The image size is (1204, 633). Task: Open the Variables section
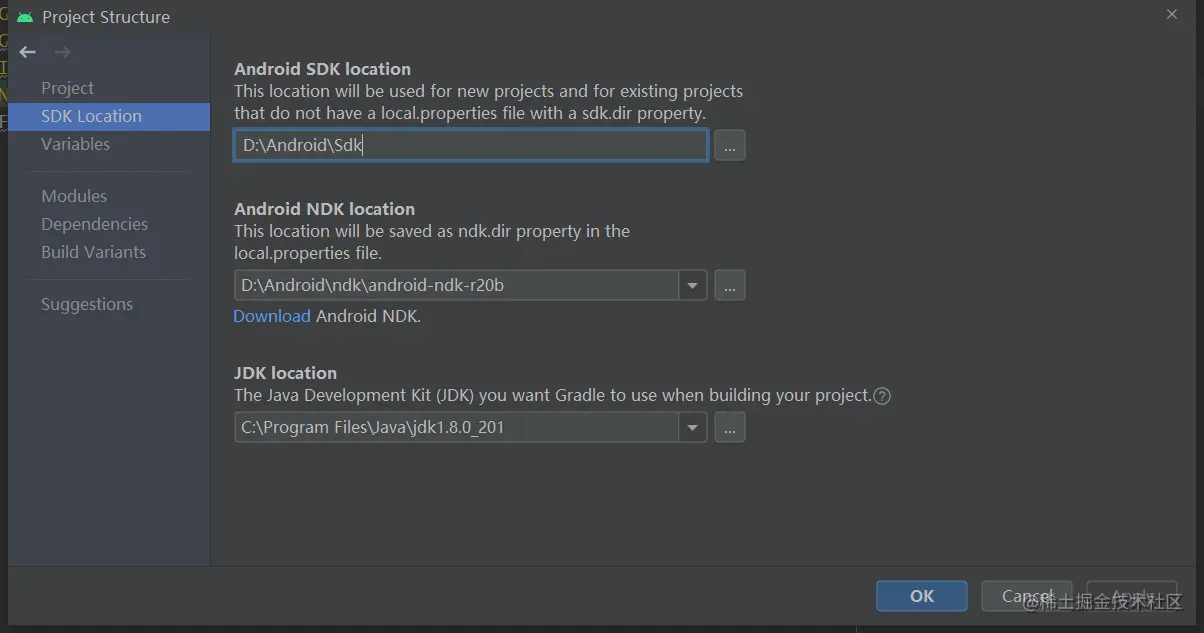point(76,144)
